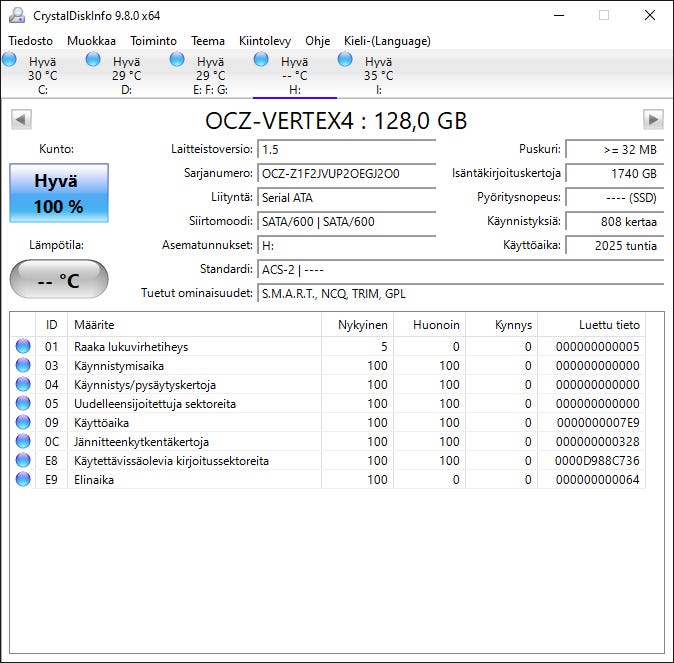The width and height of the screenshot is (674, 663).
Task: Switch to drive C: at 30 °C
Action: pyautogui.click(x=43, y=75)
